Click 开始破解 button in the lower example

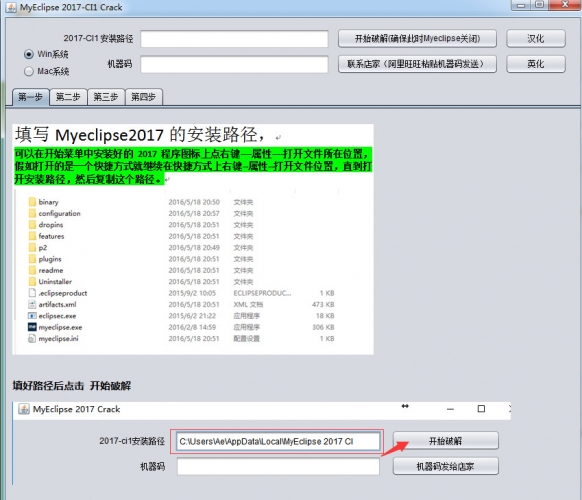(445, 441)
